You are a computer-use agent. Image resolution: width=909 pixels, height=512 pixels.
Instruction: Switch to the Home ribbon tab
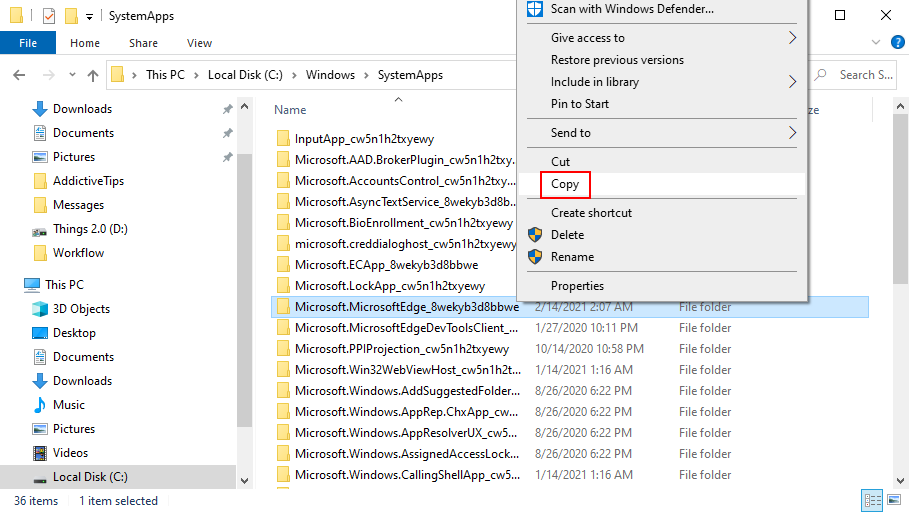(85, 43)
